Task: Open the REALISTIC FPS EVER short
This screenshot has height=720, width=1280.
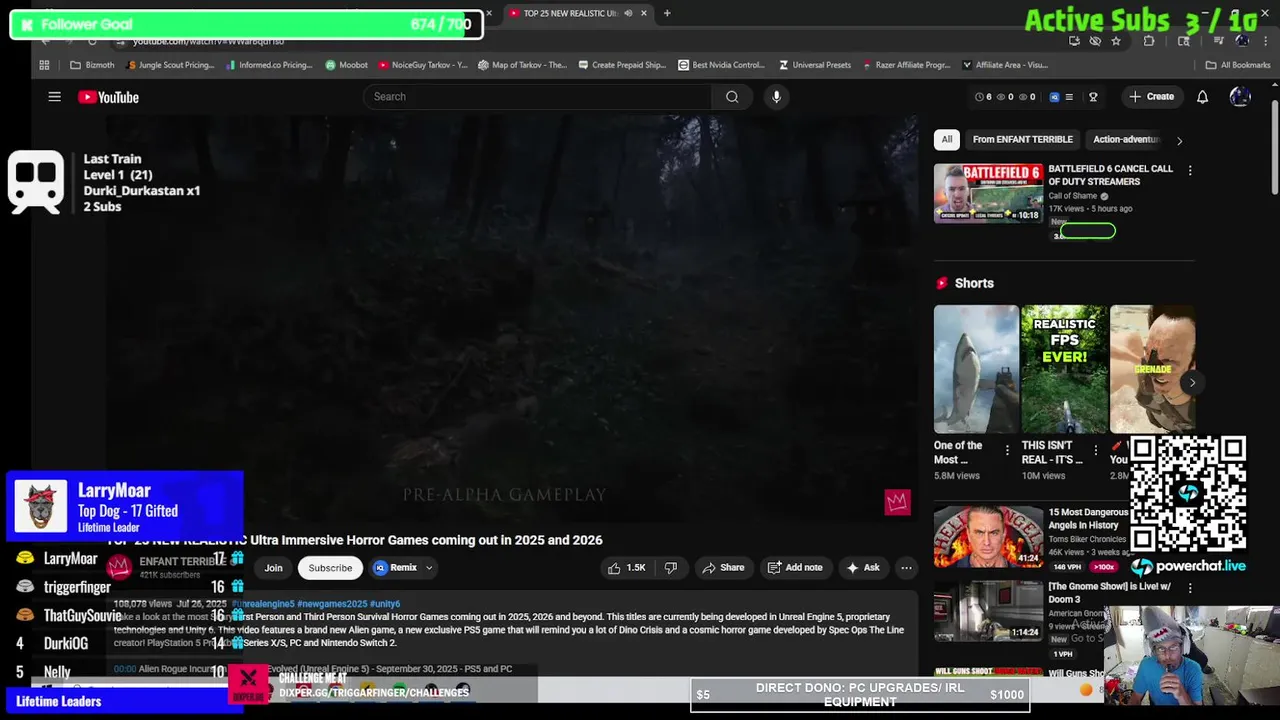Action: point(1064,369)
